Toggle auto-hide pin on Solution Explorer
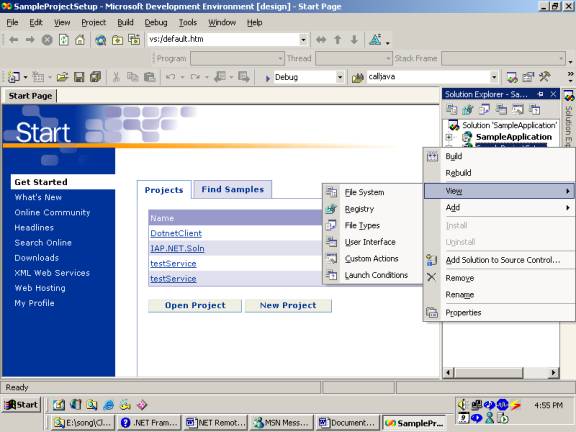 click(540, 94)
